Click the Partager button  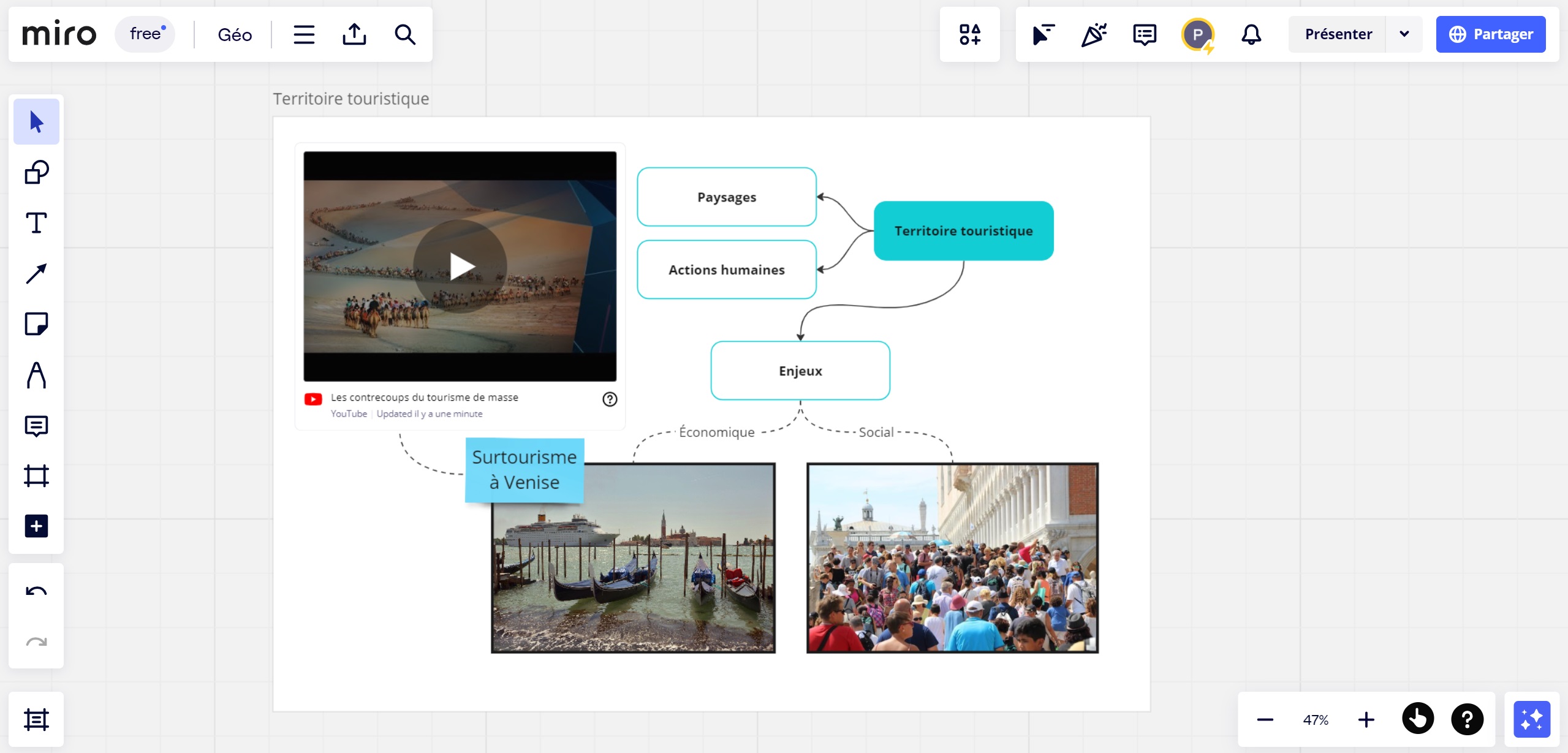tap(1491, 34)
